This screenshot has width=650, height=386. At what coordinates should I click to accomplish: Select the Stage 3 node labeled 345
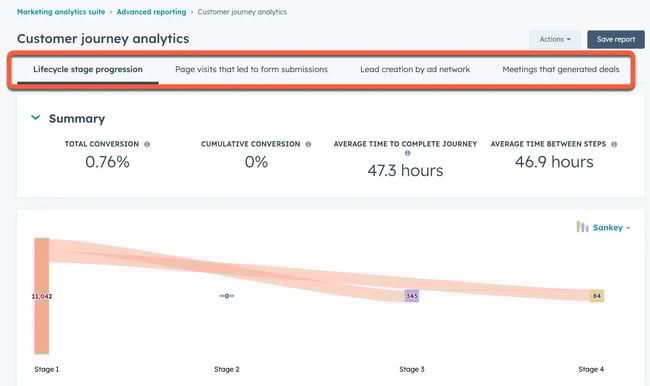[412, 296]
